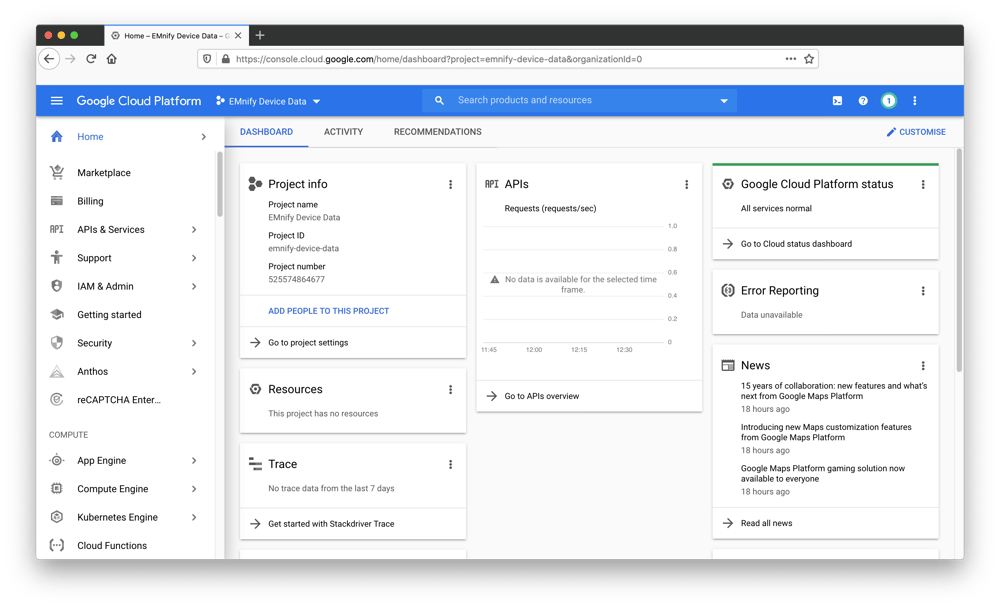Switch to the Recommendations tab
This screenshot has height=607, width=1000.
pos(438,132)
